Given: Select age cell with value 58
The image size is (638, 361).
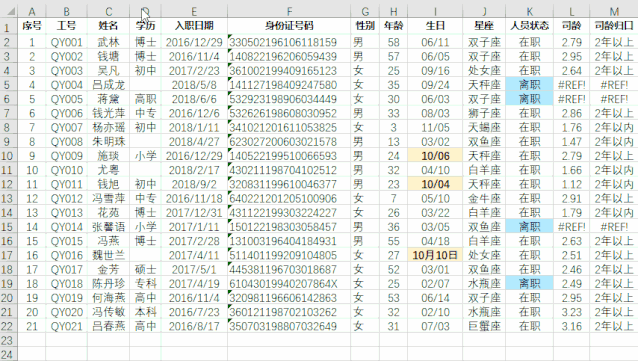Looking at the screenshot, I should click(x=393, y=42).
